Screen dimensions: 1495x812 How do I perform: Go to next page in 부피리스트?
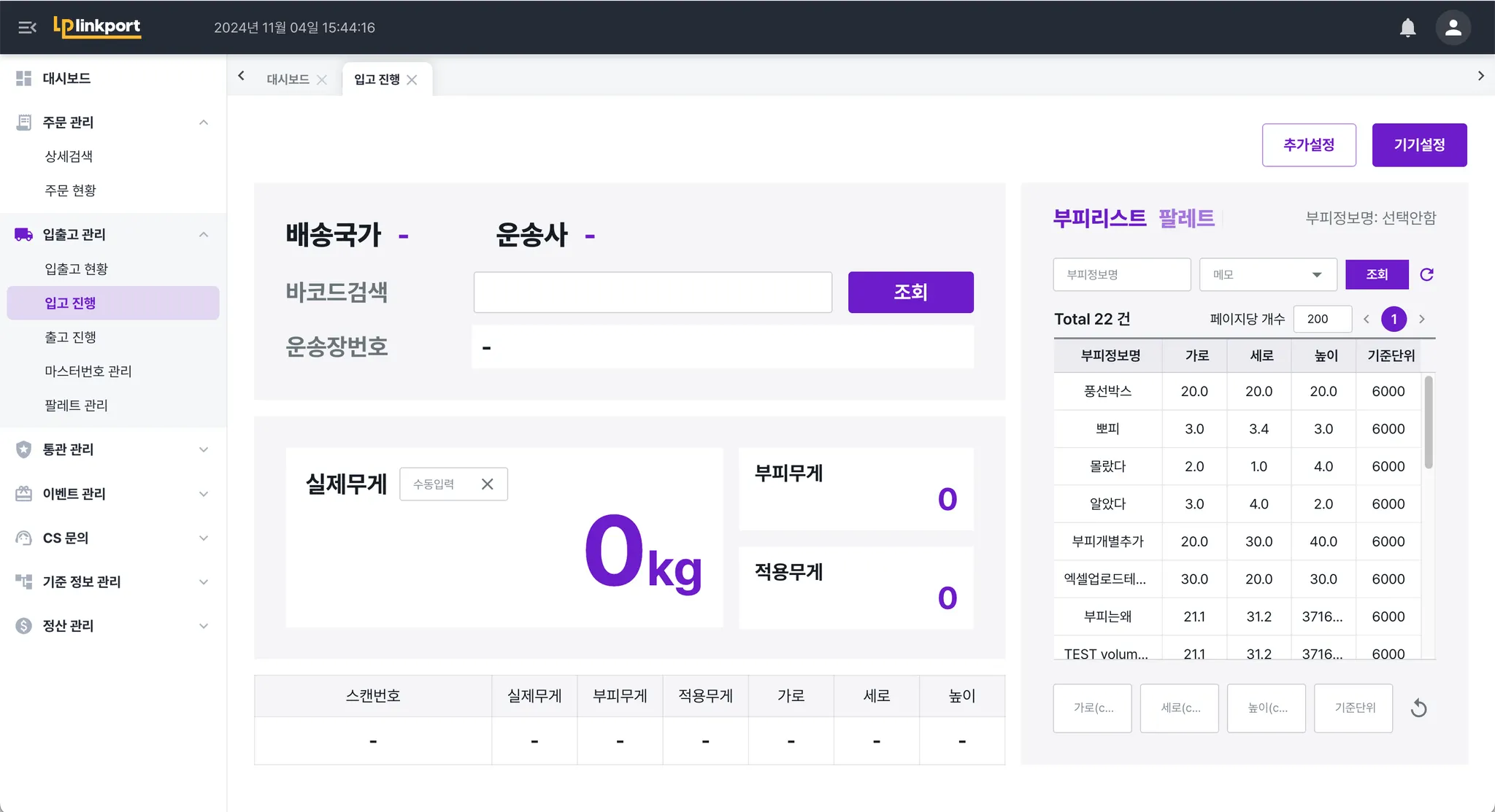pyautogui.click(x=1421, y=319)
